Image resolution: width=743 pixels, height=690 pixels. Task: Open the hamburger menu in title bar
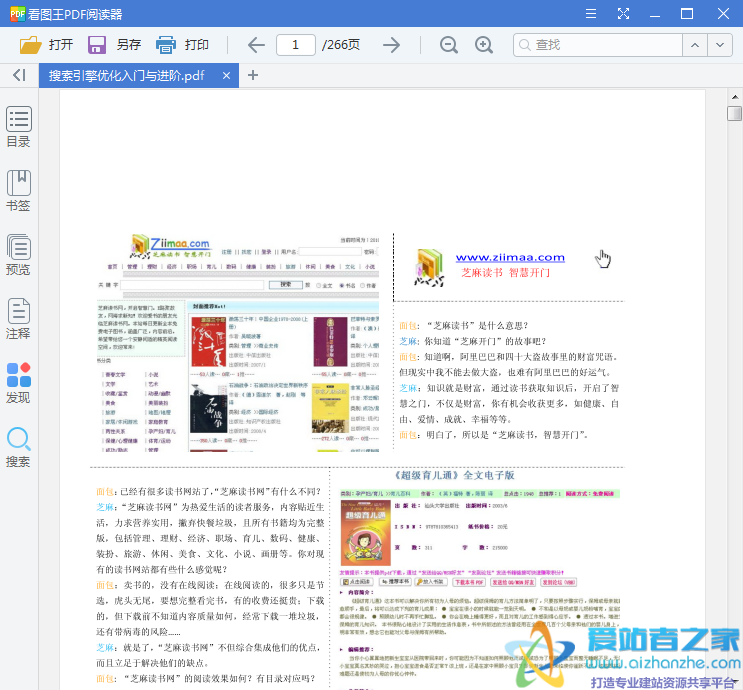coord(590,13)
